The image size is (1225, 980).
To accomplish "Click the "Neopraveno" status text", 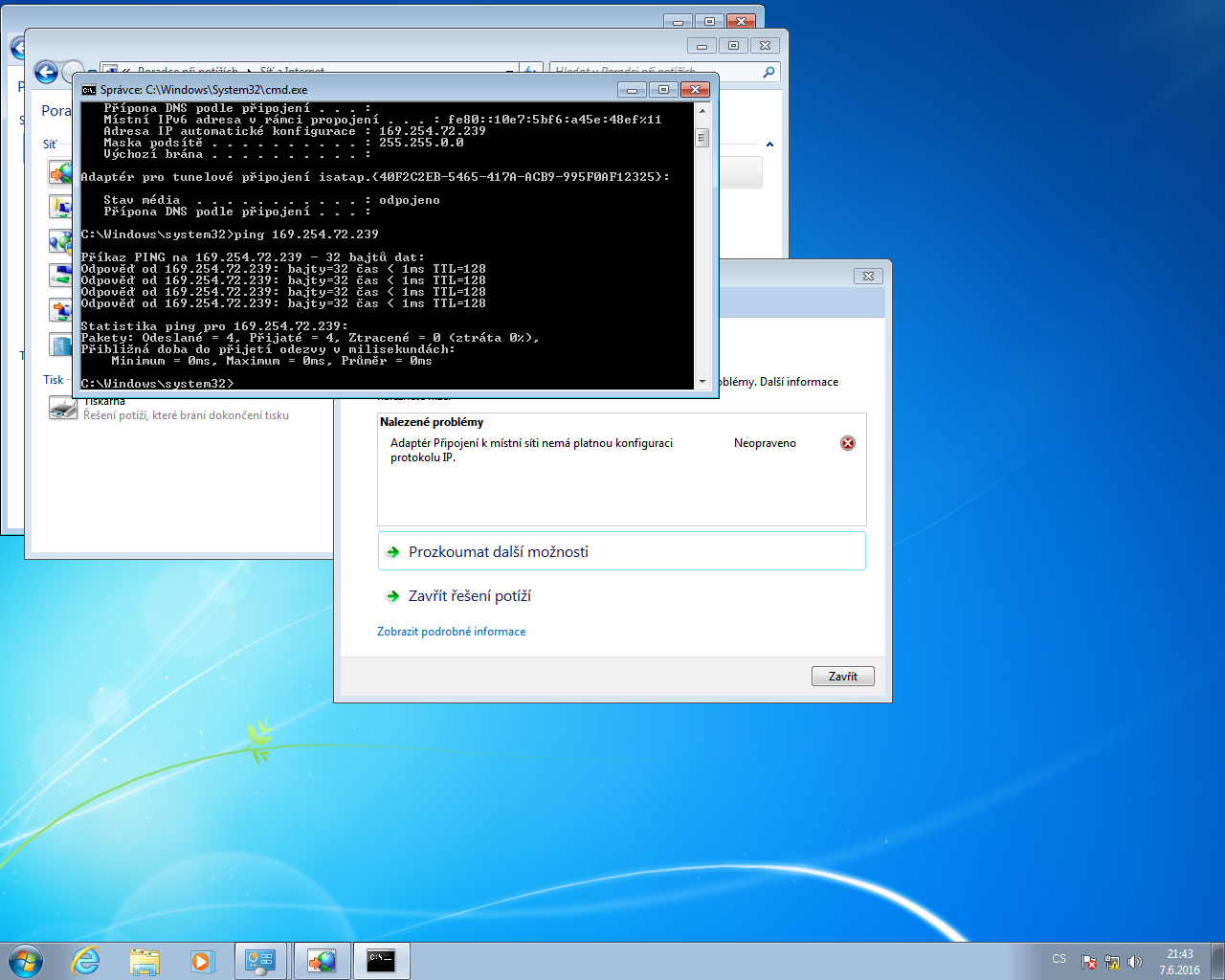I will click(x=765, y=443).
